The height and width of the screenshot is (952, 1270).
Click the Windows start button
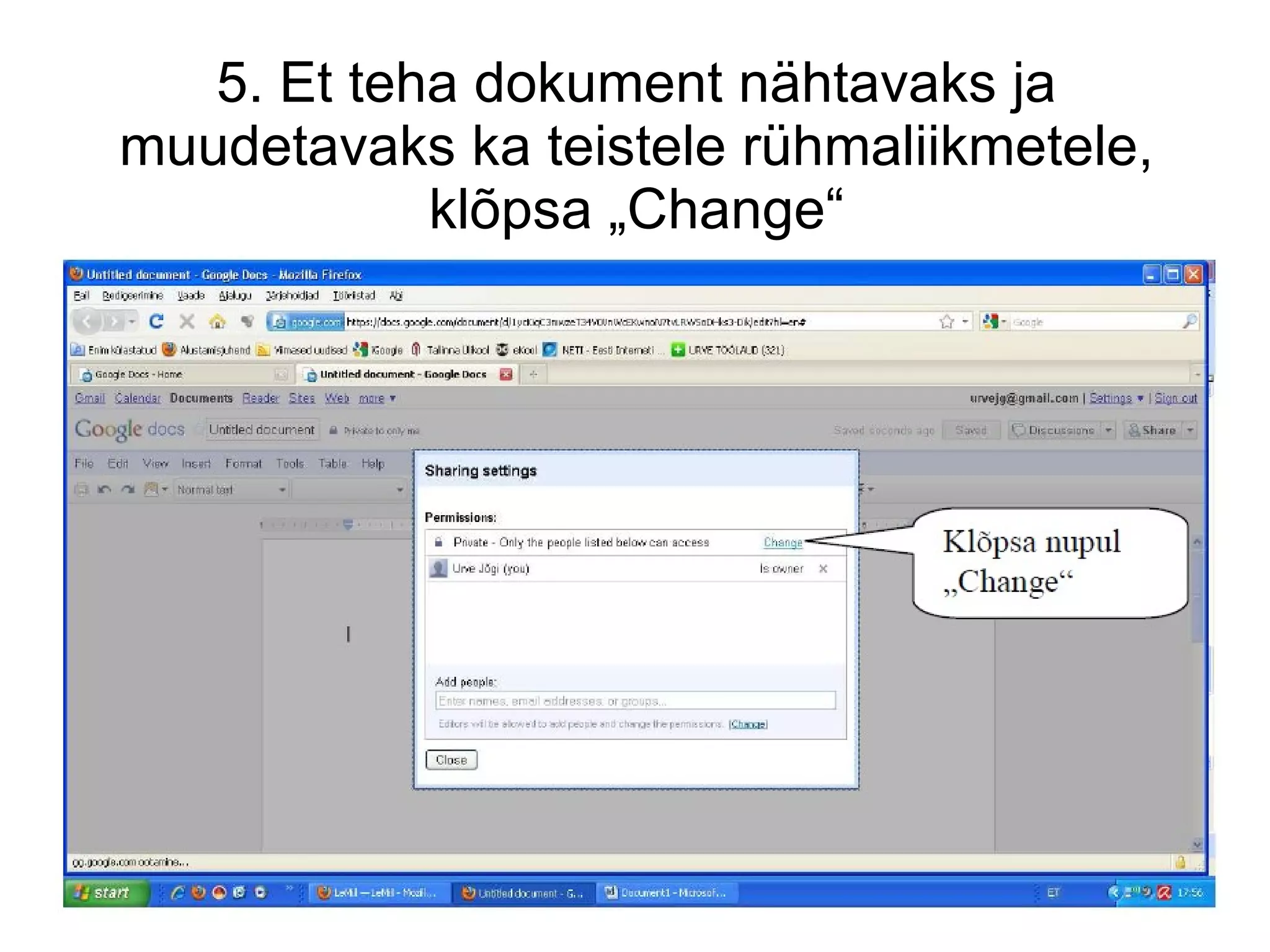pos(106,892)
